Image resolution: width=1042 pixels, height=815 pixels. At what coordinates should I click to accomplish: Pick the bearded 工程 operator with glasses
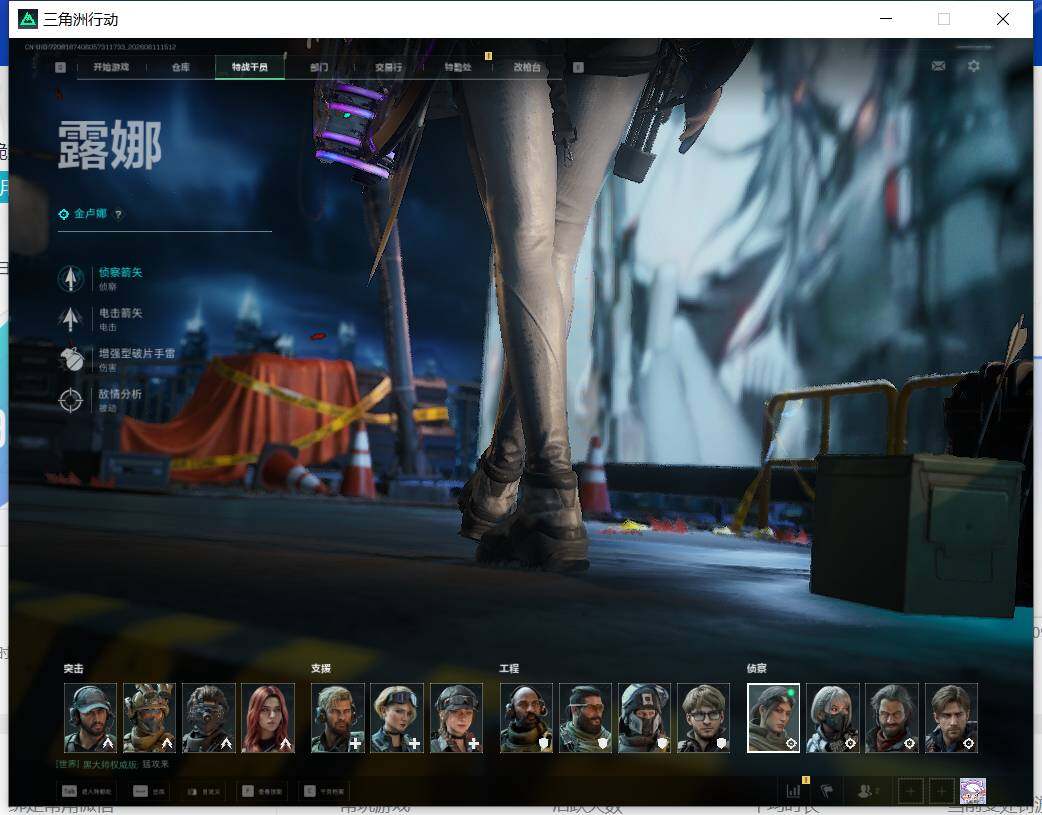[585, 718]
